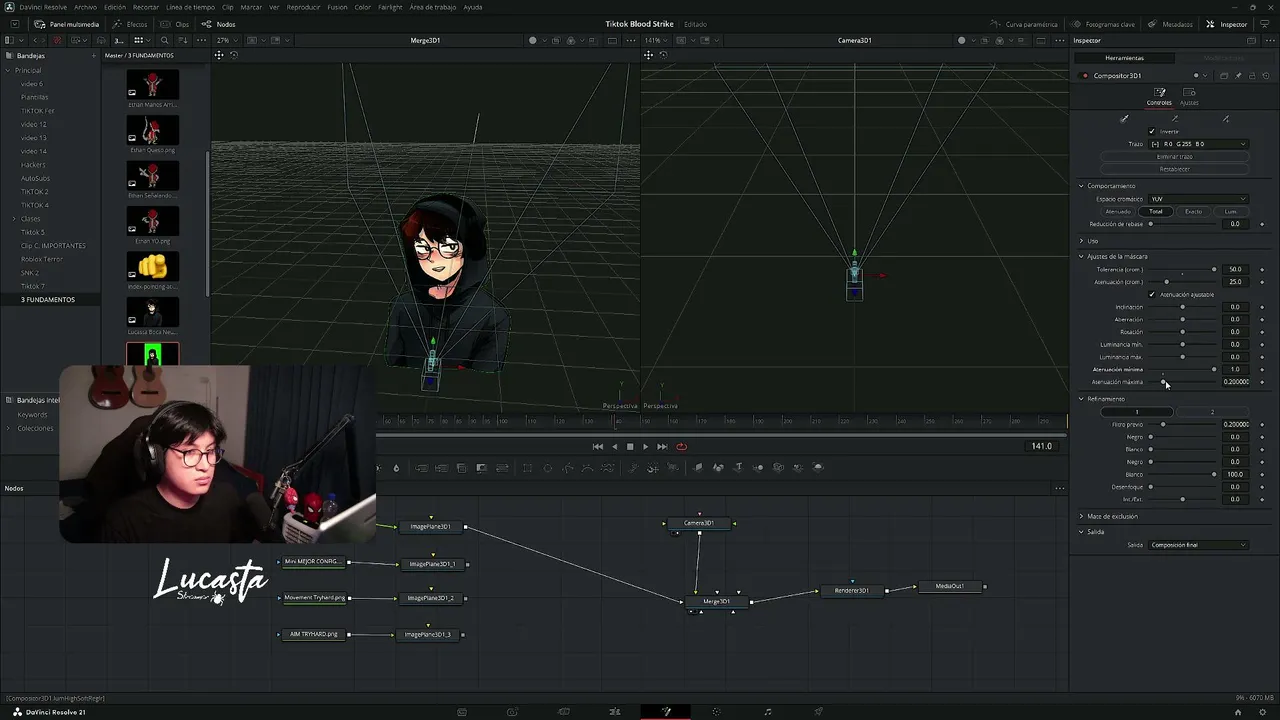Click the home icon in bottom bar
This screenshot has height=720, width=1280.
1238,712
